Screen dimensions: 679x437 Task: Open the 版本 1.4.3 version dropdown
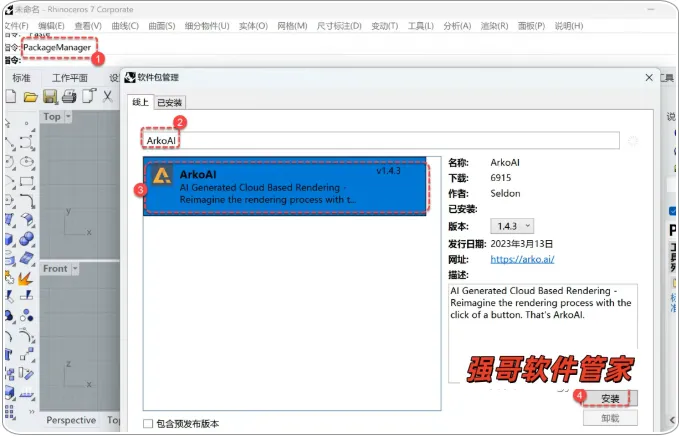(512, 226)
